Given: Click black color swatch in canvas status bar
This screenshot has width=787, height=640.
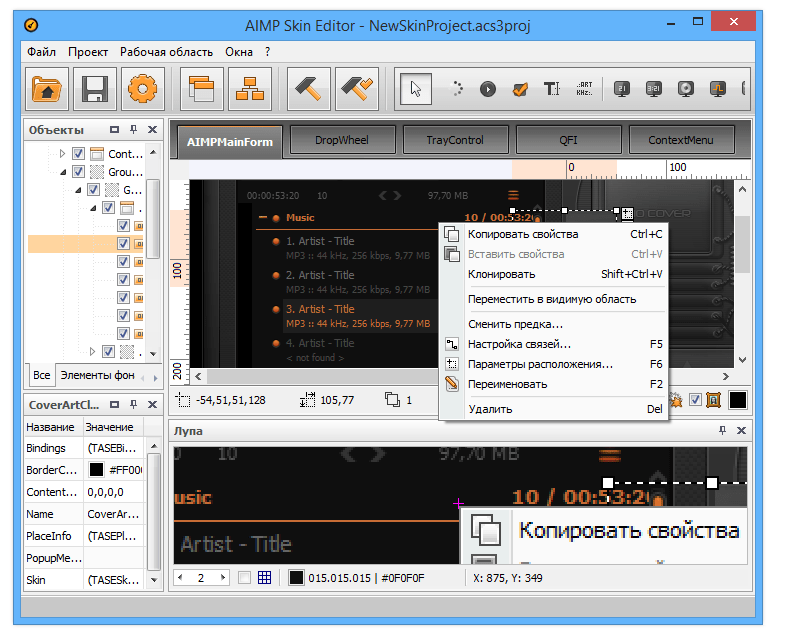Looking at the screenshot, I should tap(737, 400).
